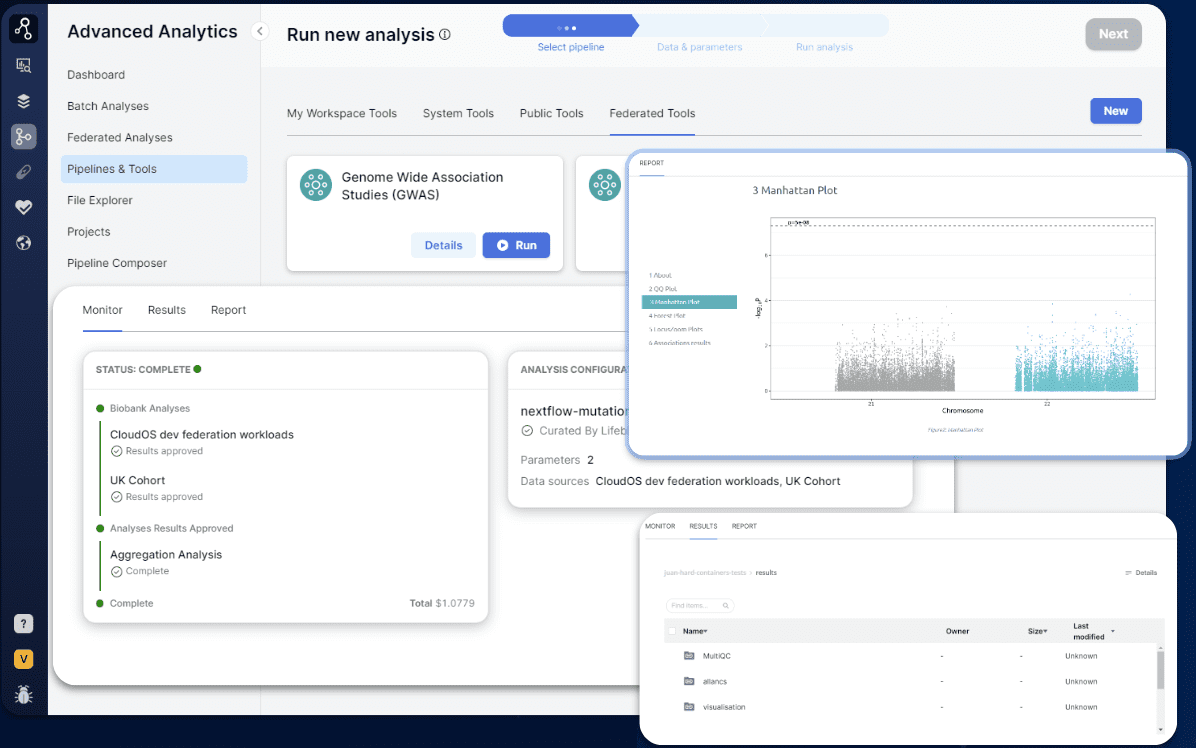Open help via the question mark icon
The width and height of the screenshot is (1196, 748).
[x=24, y=623]
